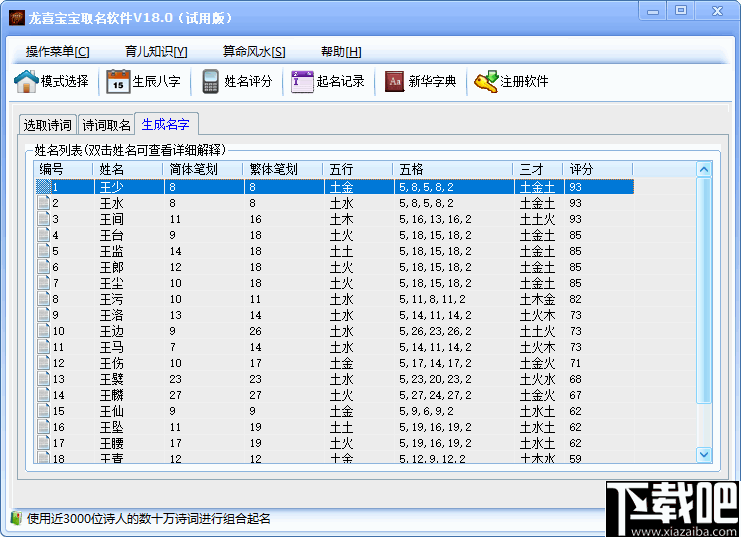Click 模式选择 toolbar label
This screenshot has height=537, width=741.
coord(64,81)
